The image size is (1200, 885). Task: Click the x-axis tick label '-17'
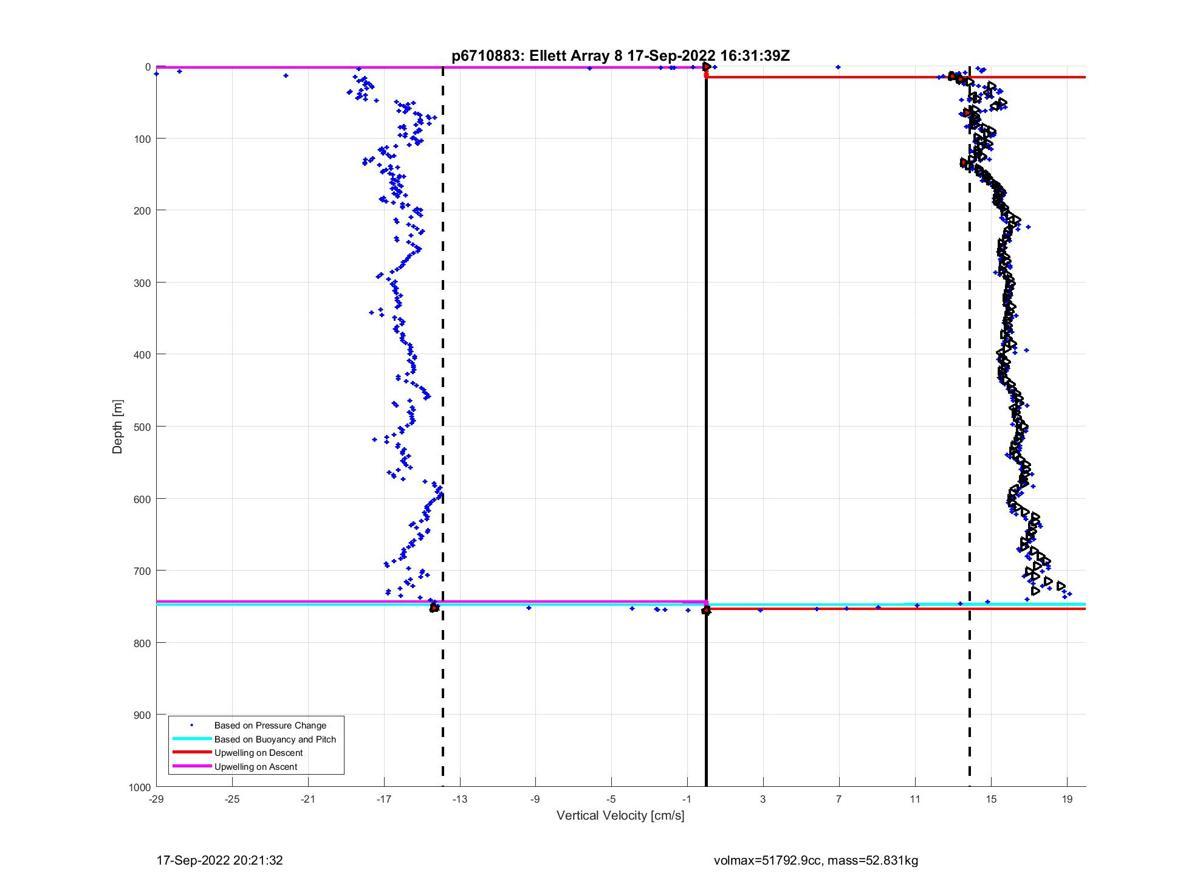[x=384, y=799]
